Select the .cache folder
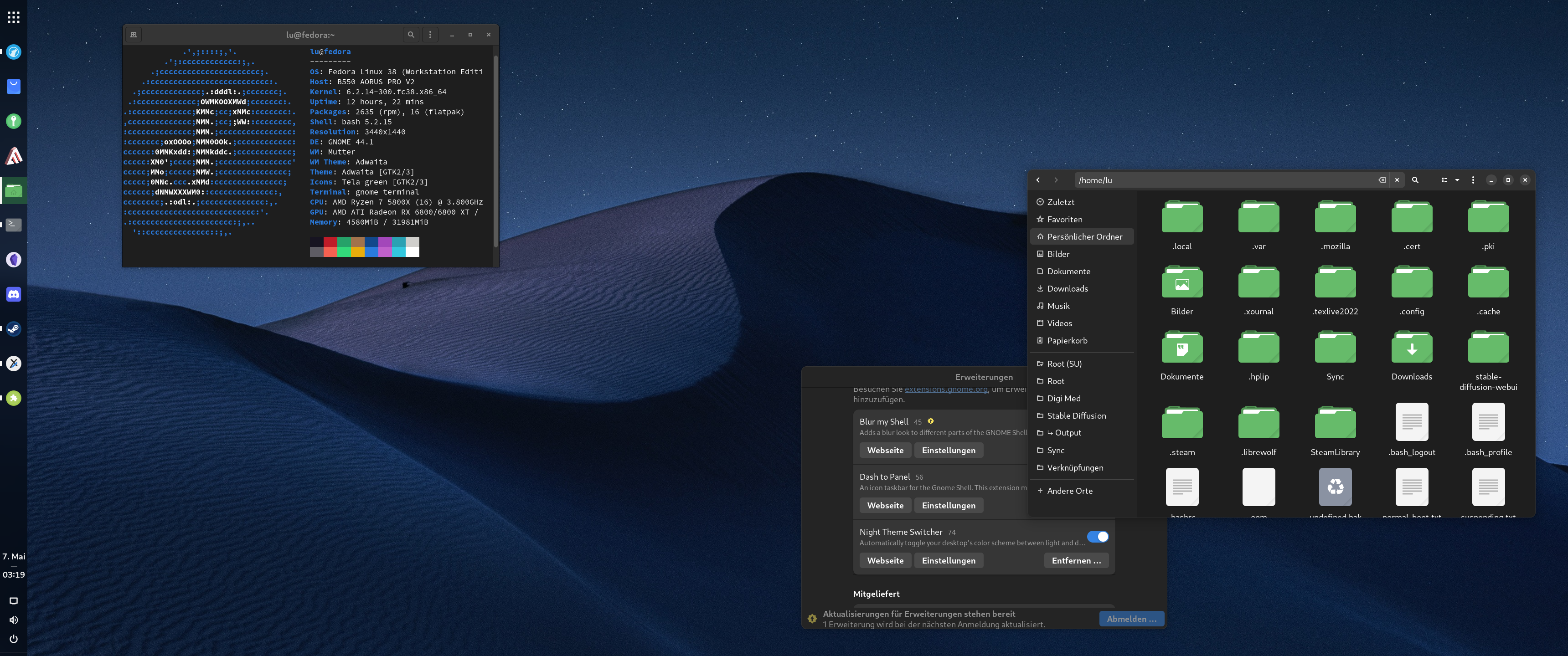This screenshot has height=656, width=1568. tap(1488, 290)
